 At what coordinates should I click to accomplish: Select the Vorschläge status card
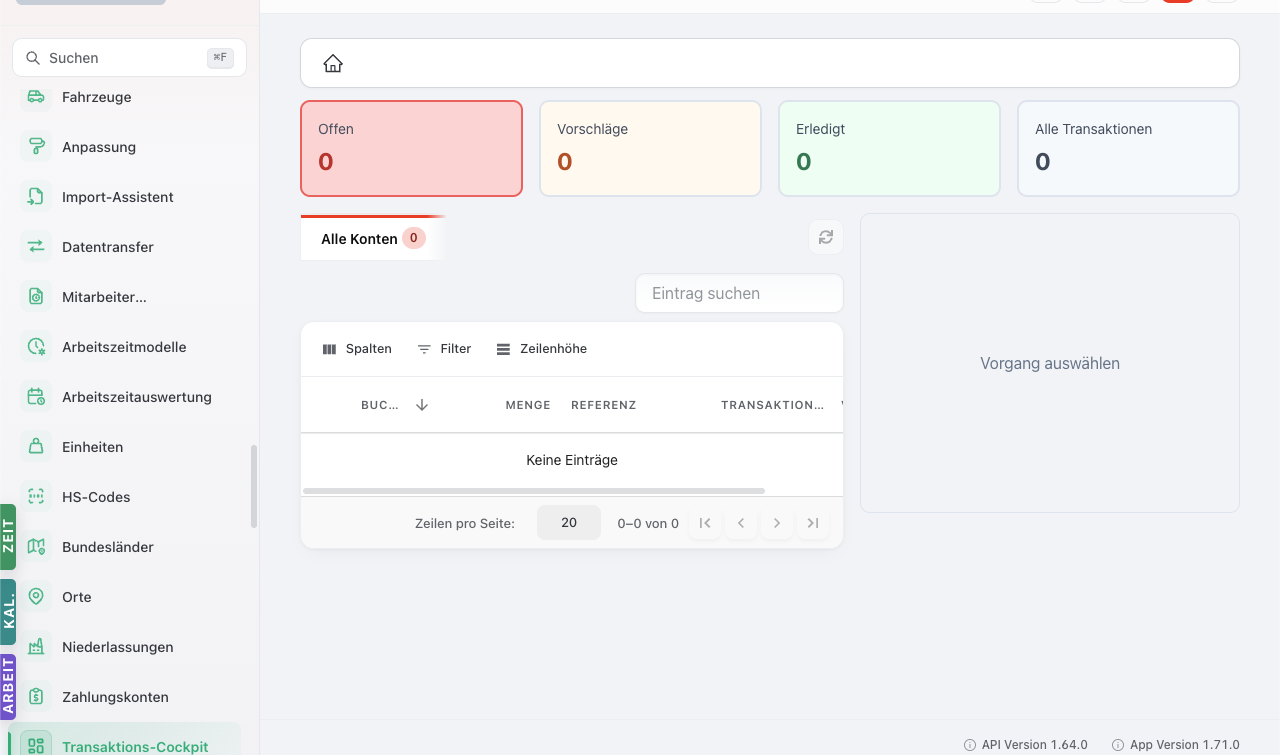point(650,148)
